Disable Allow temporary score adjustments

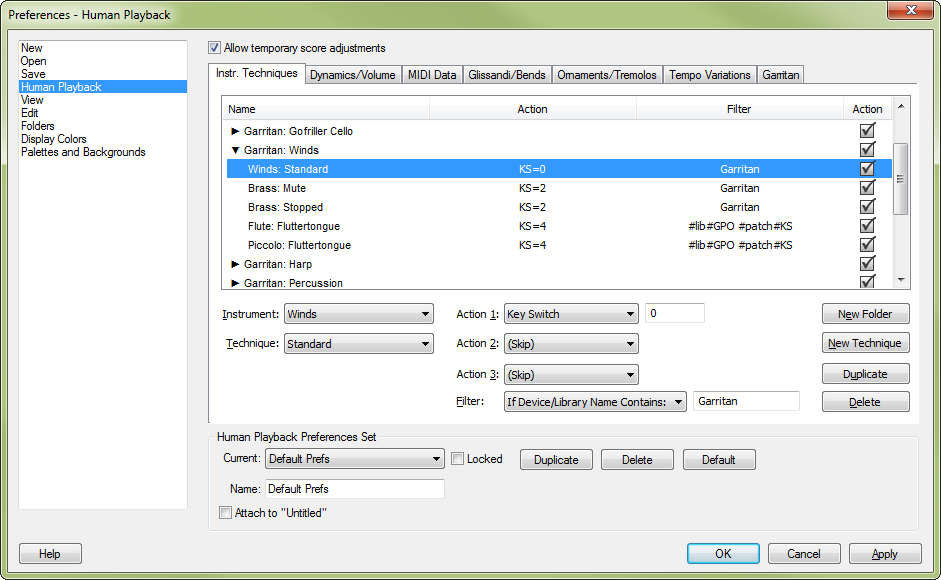pyautogui.click(x=214, y=48)
